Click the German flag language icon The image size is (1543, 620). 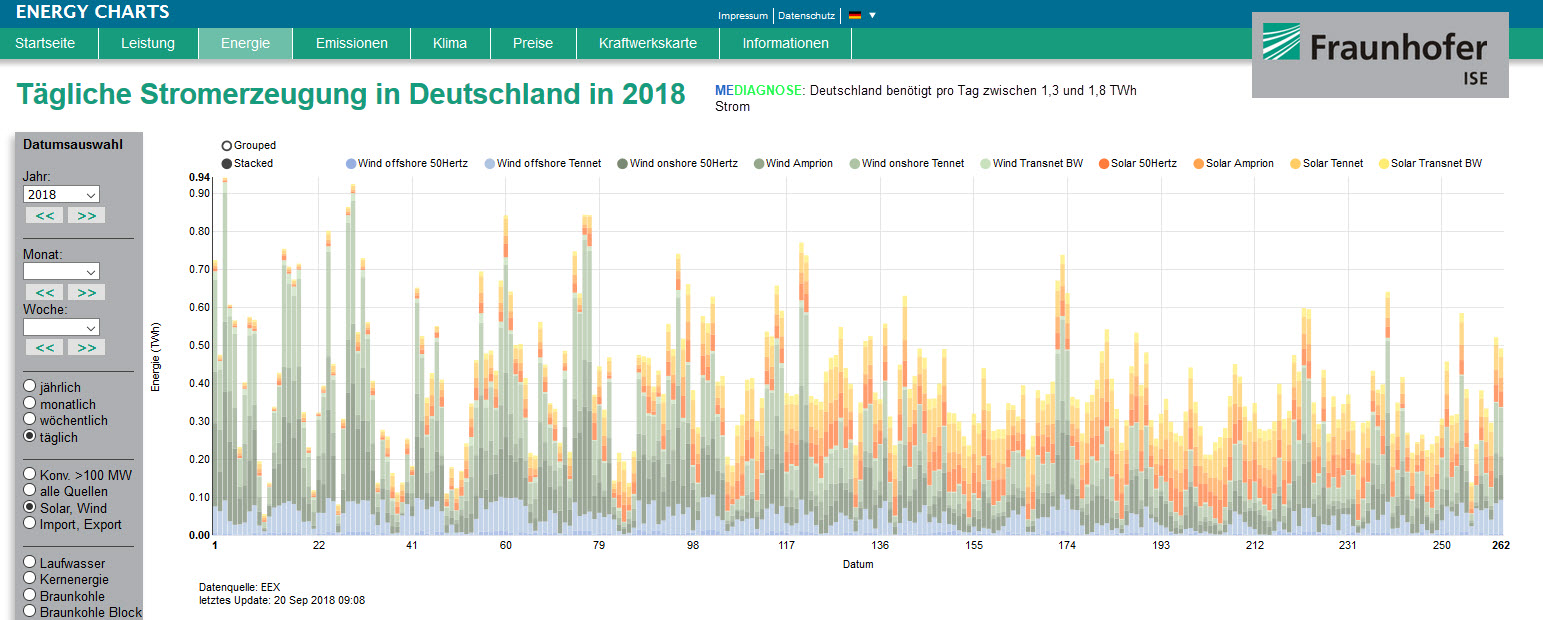854,15
